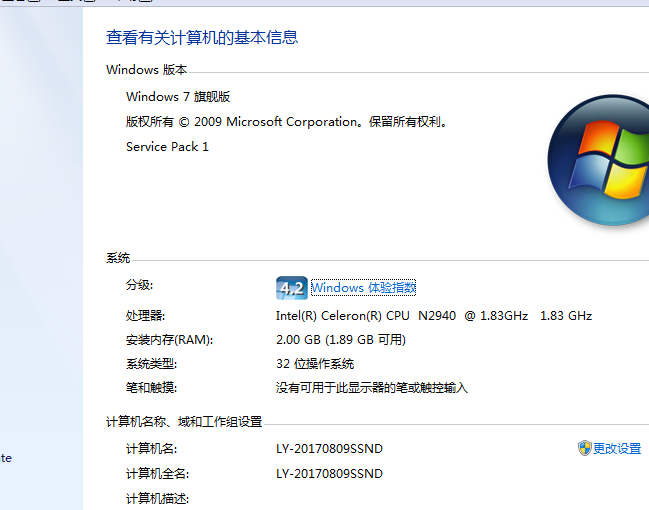This screenshot has height=510, width=649.
Task: Click the copyright line 版权所有 © 2009 Microsoft Corporation
Action: 286,122
